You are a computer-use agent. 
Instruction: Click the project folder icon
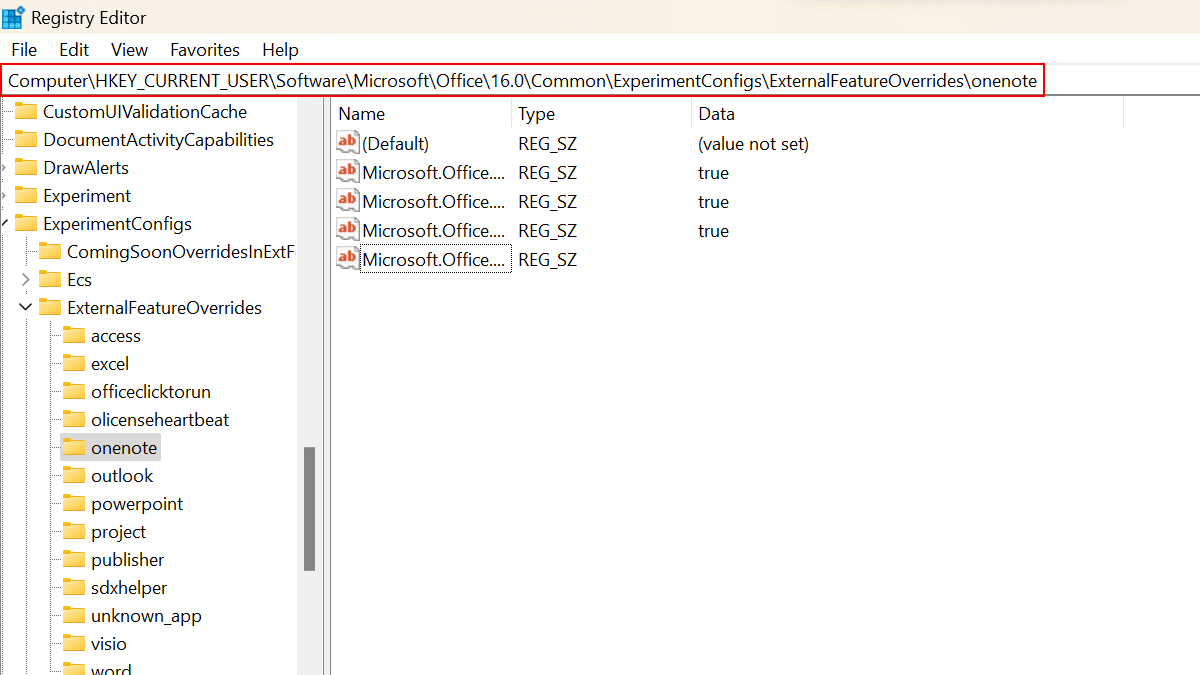(74, 532)
